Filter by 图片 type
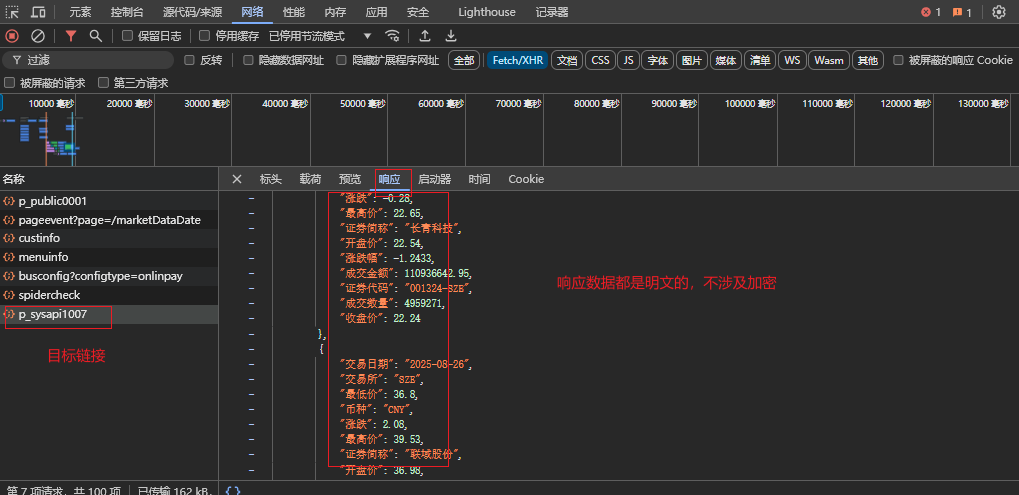Screen dimensions: 1019x495 click(692, 60)
